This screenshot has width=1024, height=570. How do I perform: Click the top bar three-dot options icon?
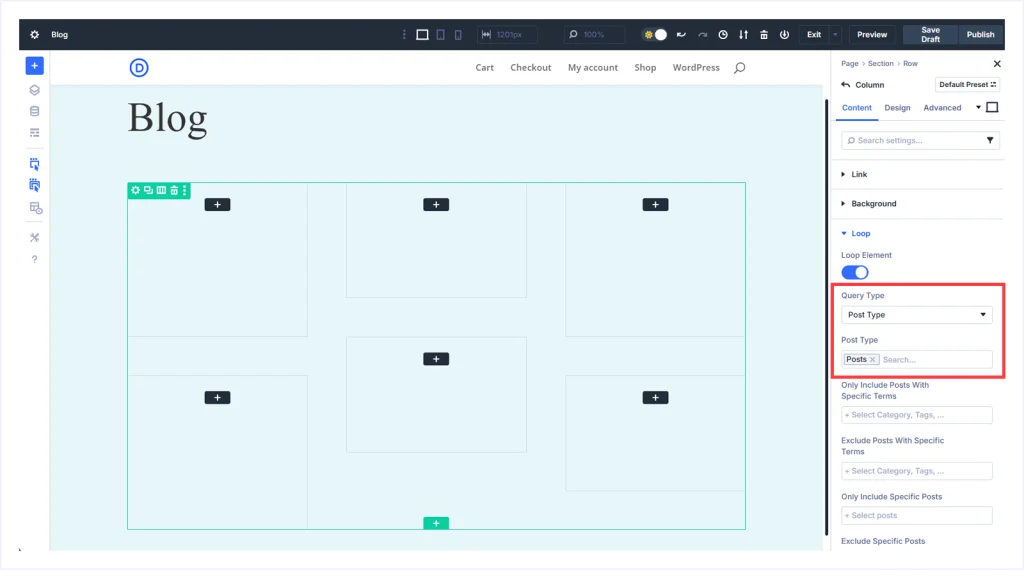pos(404,35)
